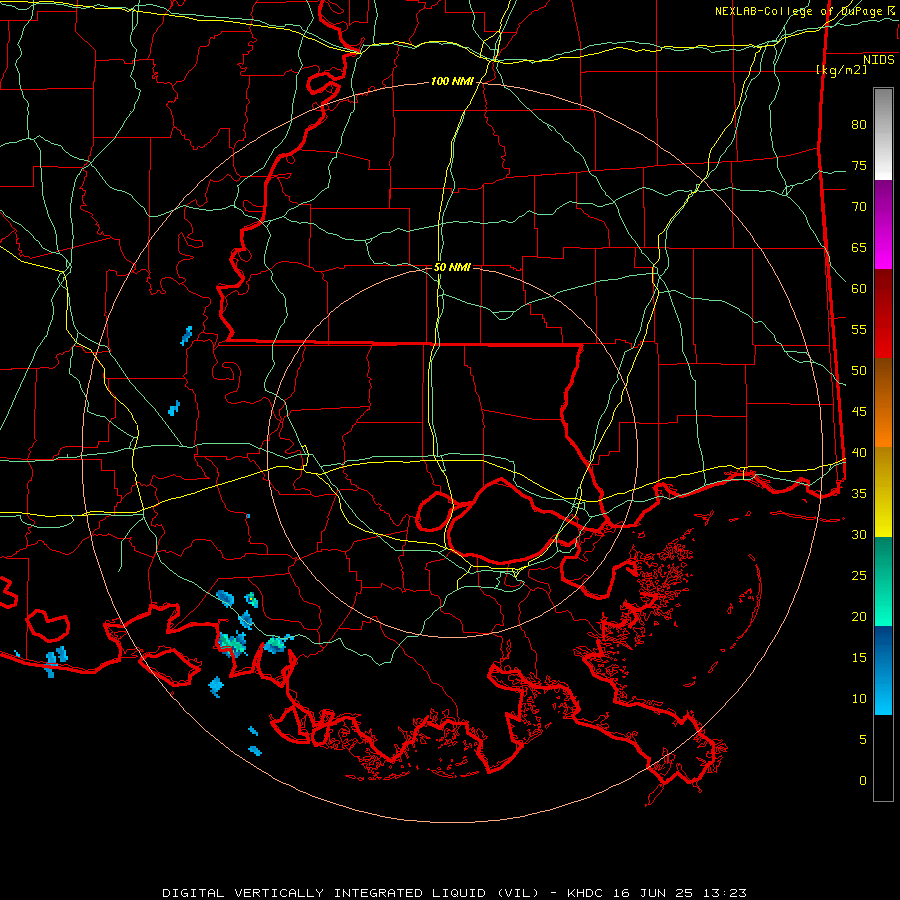Click the "80" value on the color scale
Screen dimensions: 900x900
(x=859, y=125)
